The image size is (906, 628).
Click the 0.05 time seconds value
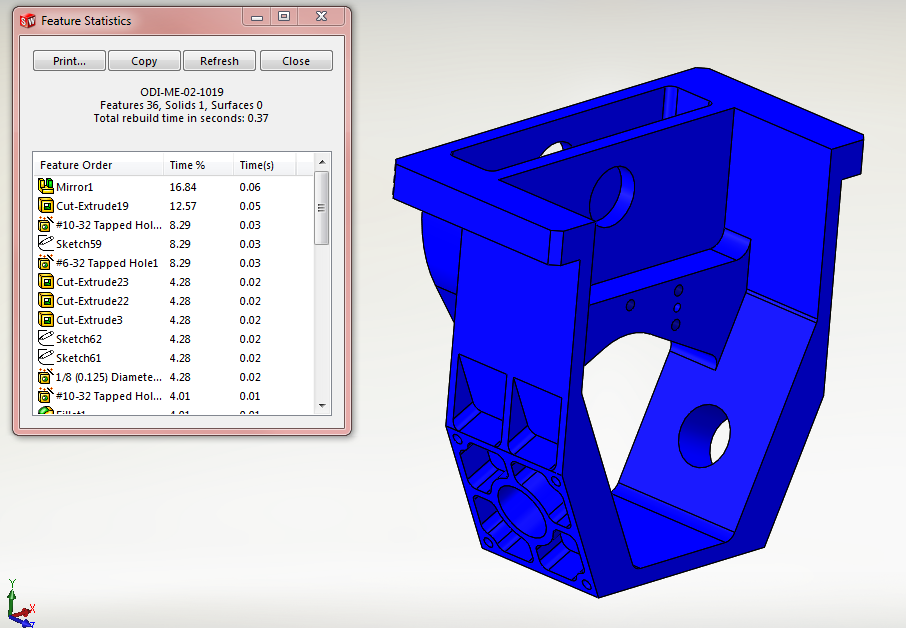pyautogui.click(x=250, y=206)
